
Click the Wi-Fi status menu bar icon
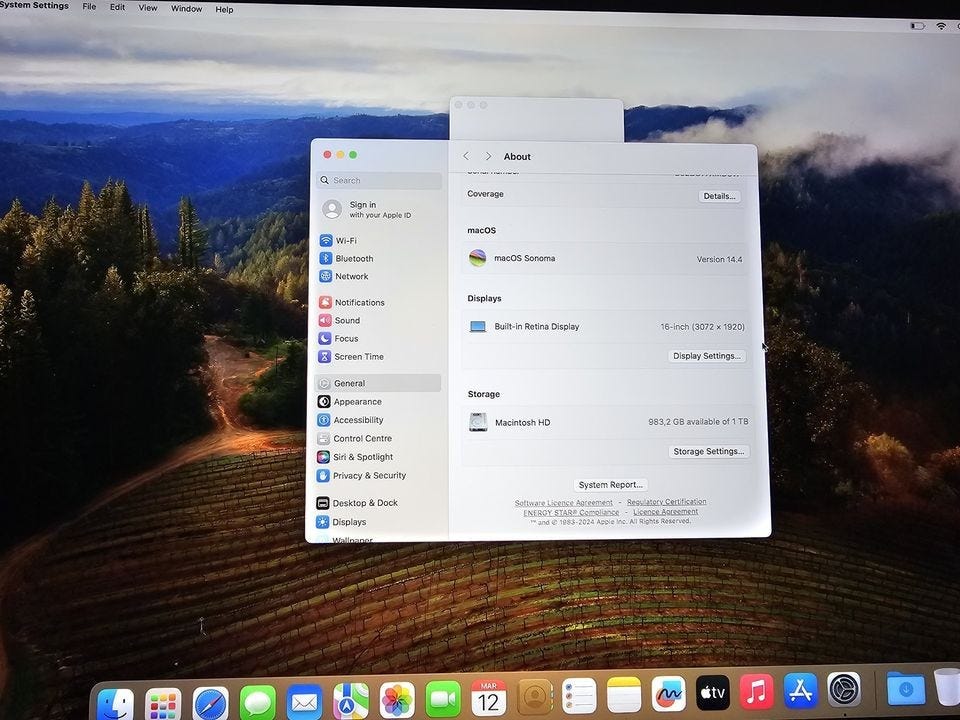pos(941,26)
